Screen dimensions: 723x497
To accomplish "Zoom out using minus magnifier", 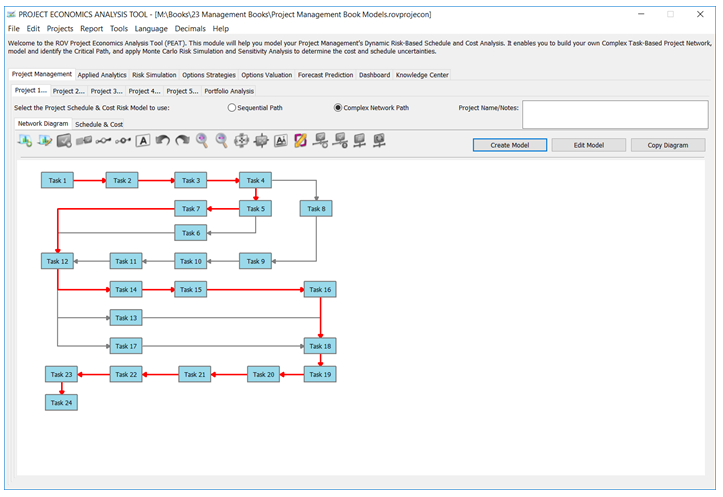I will pos(222,140).
